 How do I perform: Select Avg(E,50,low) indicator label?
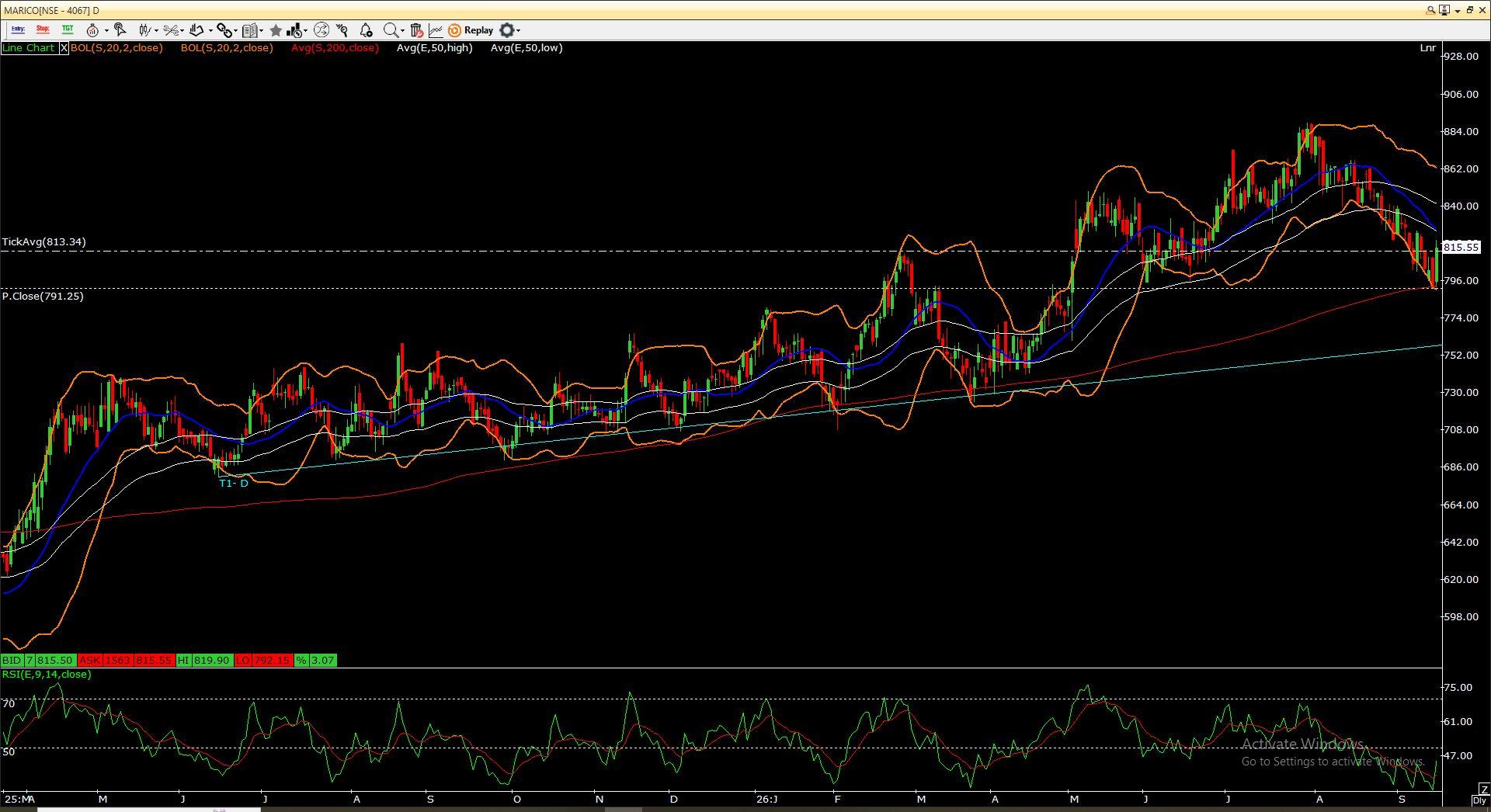[527, 48]
